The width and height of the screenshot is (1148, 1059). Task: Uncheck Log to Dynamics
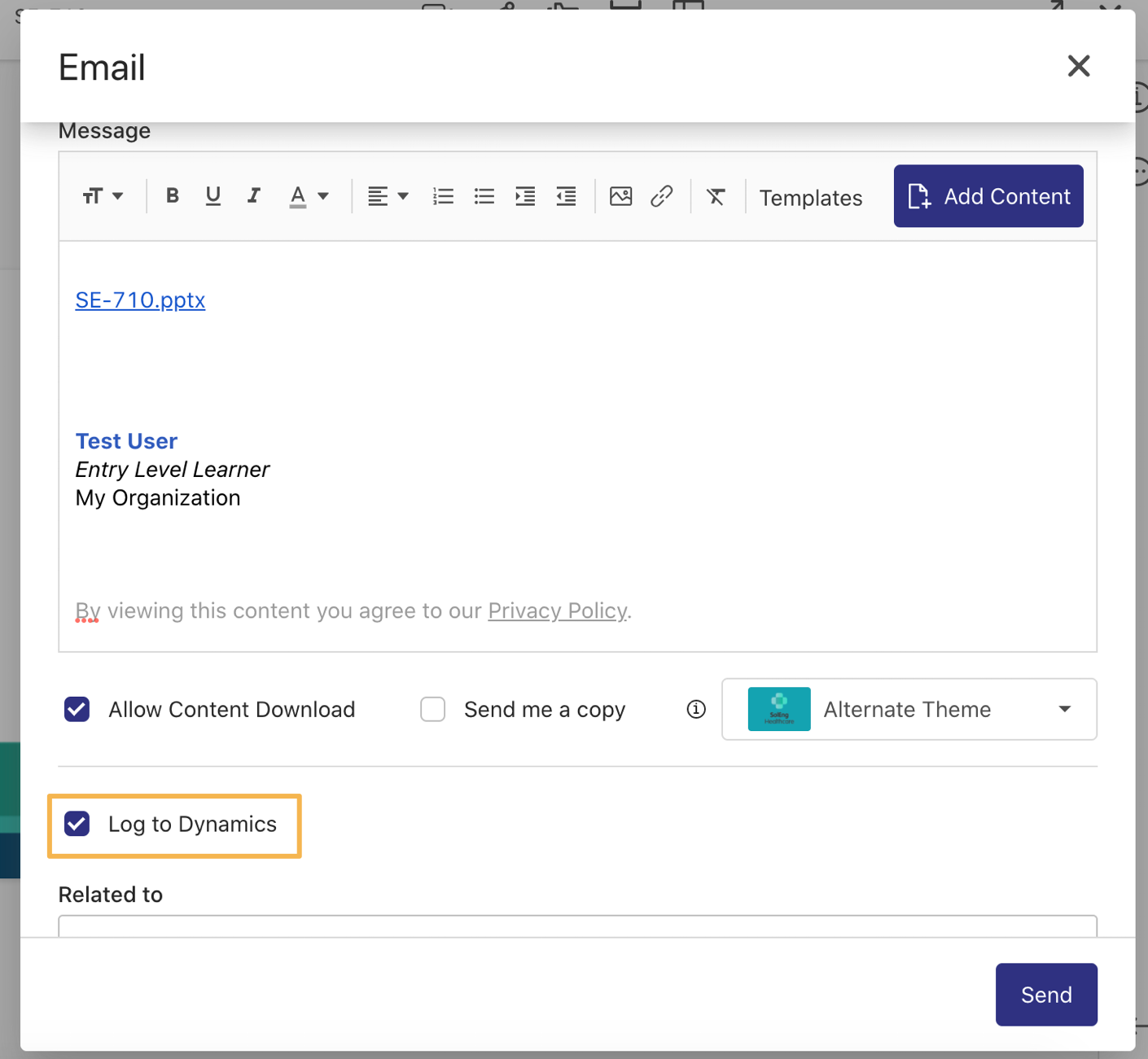(77, 824)
